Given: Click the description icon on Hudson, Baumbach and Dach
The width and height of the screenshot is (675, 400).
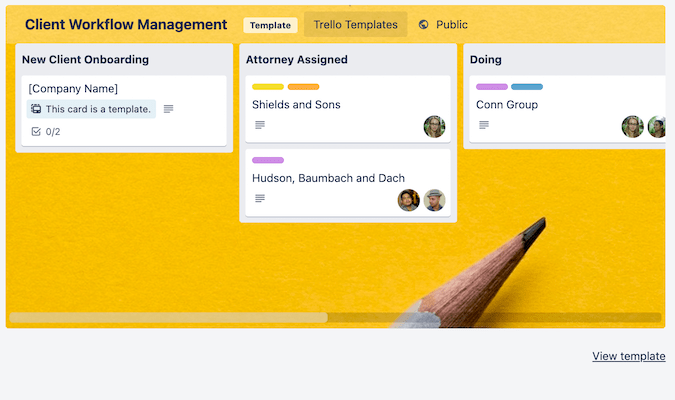Looking at the screenshot, I should 260,199.
